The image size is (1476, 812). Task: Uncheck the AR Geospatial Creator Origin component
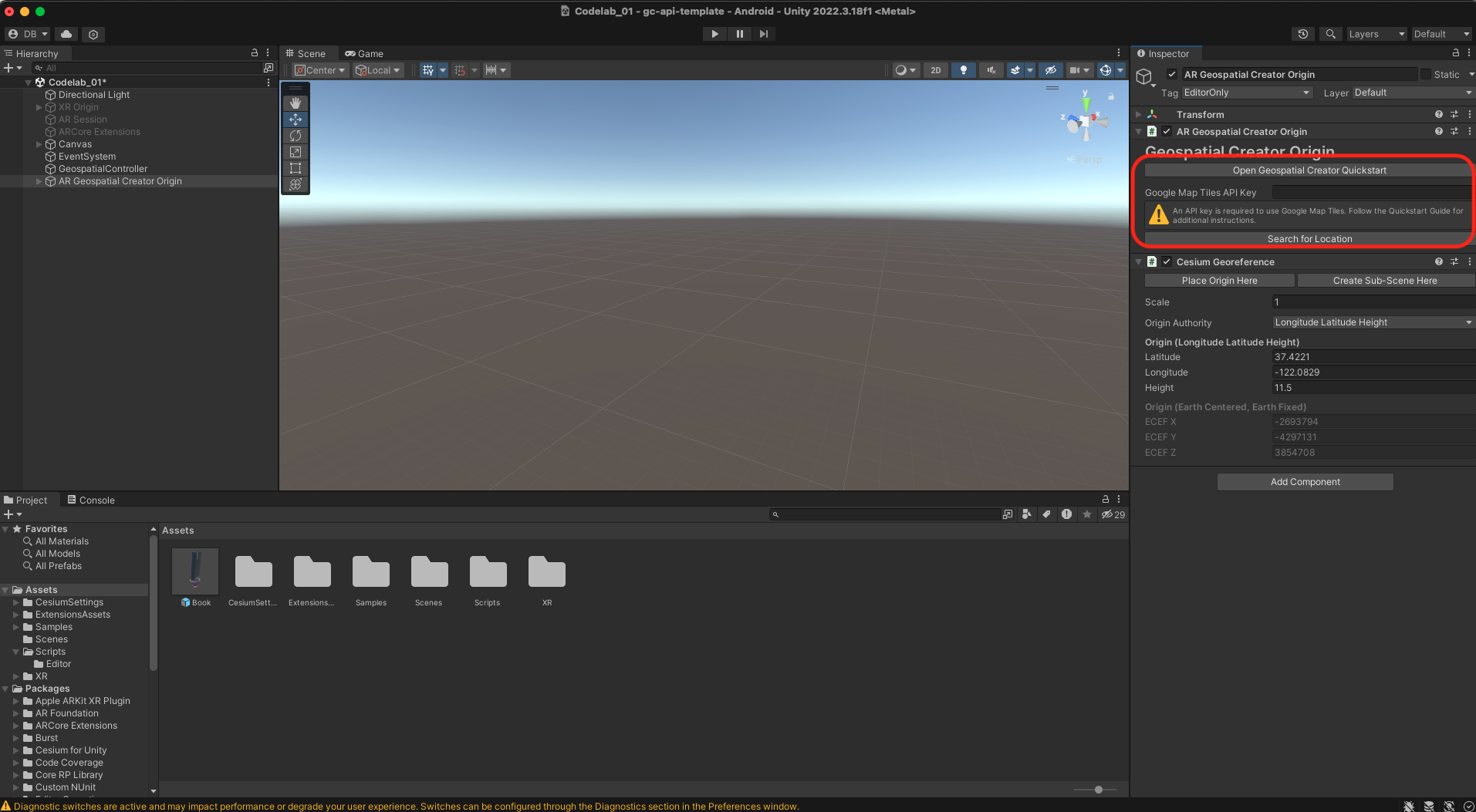pyautogui.click(x=1167, y=131)
